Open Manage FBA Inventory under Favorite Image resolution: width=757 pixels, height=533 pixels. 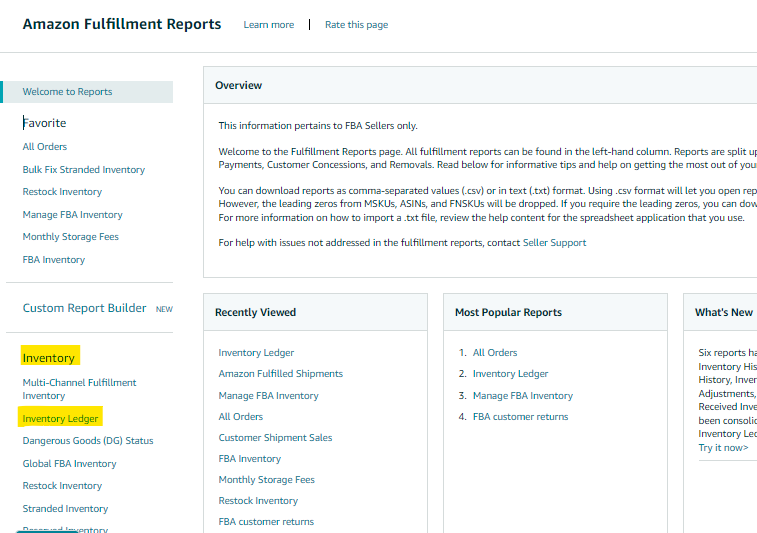(72, 214)
